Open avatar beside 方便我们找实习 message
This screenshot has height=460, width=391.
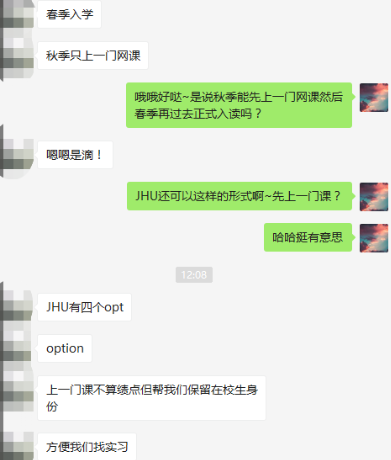pyautogui.click(x=17, y=446)
